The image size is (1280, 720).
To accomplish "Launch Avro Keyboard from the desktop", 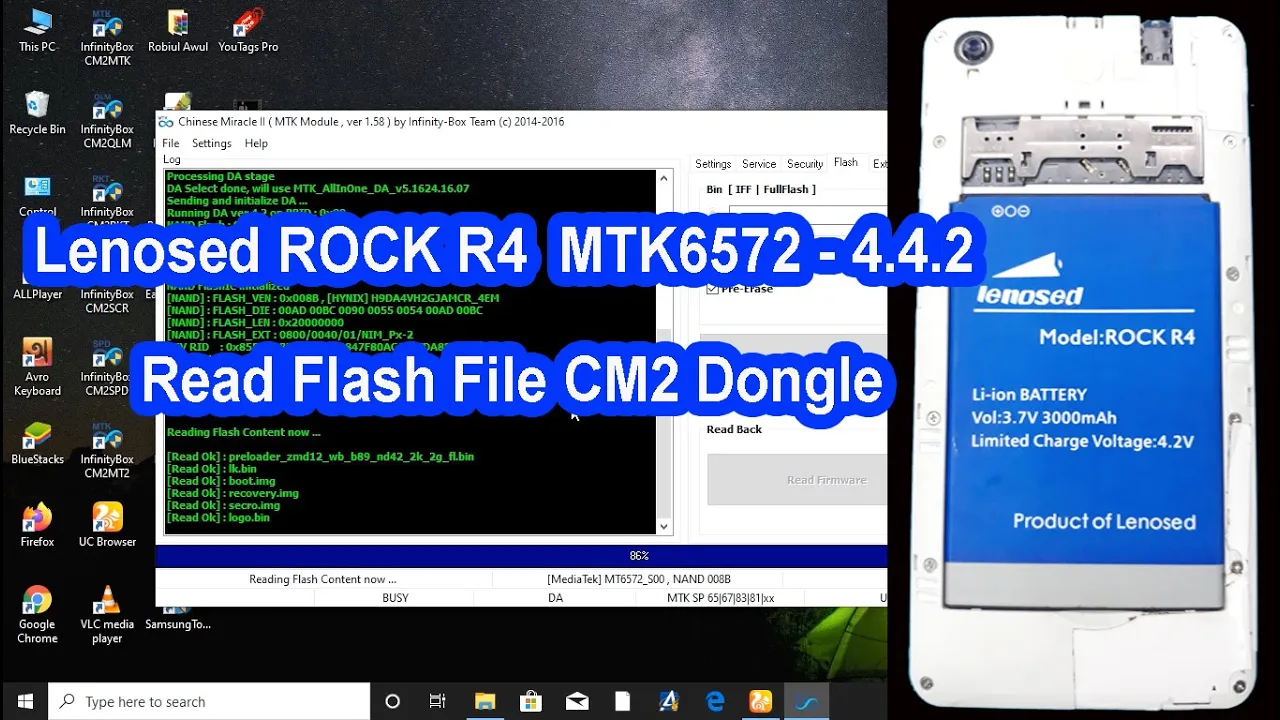I will [x=37, y=367].
